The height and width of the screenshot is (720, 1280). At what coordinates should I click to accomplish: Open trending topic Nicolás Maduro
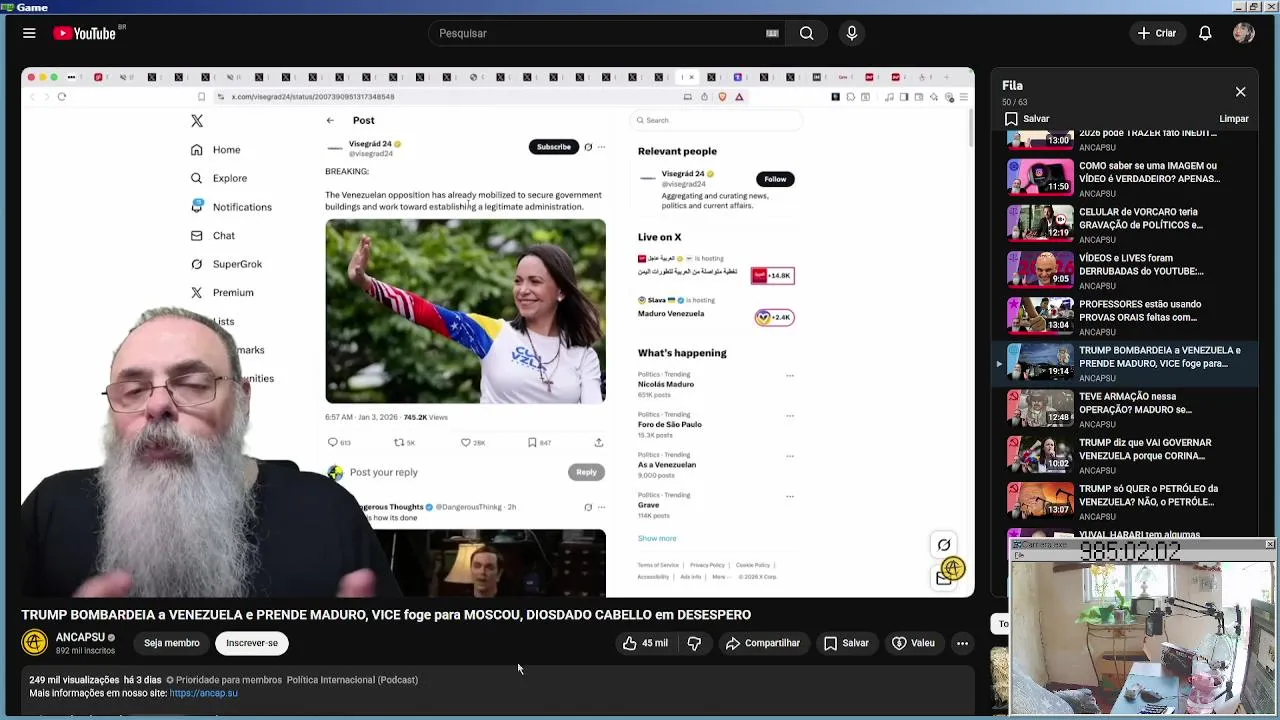pyautogui.click(x=666, y=384)
